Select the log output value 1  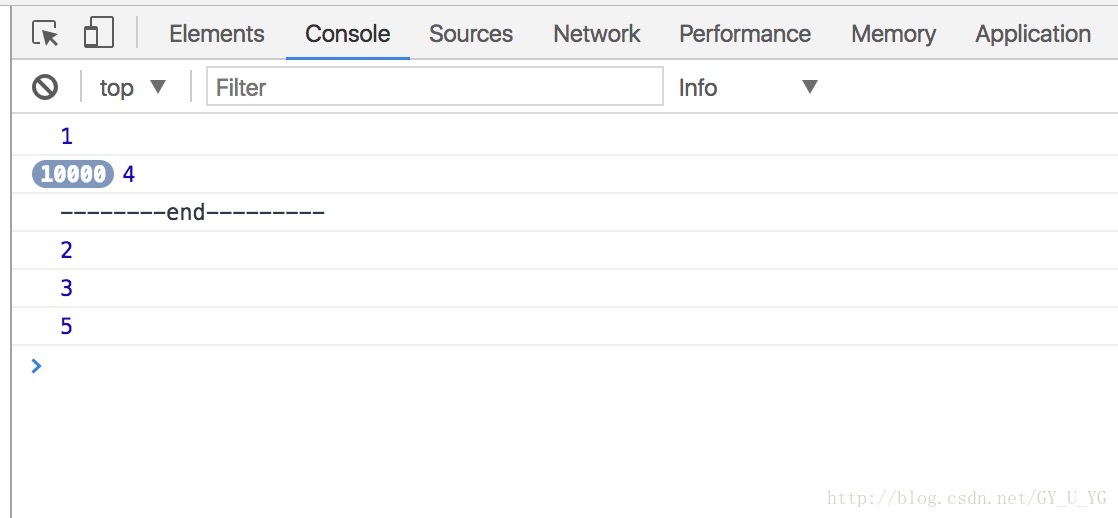click(x=66, y=136)
